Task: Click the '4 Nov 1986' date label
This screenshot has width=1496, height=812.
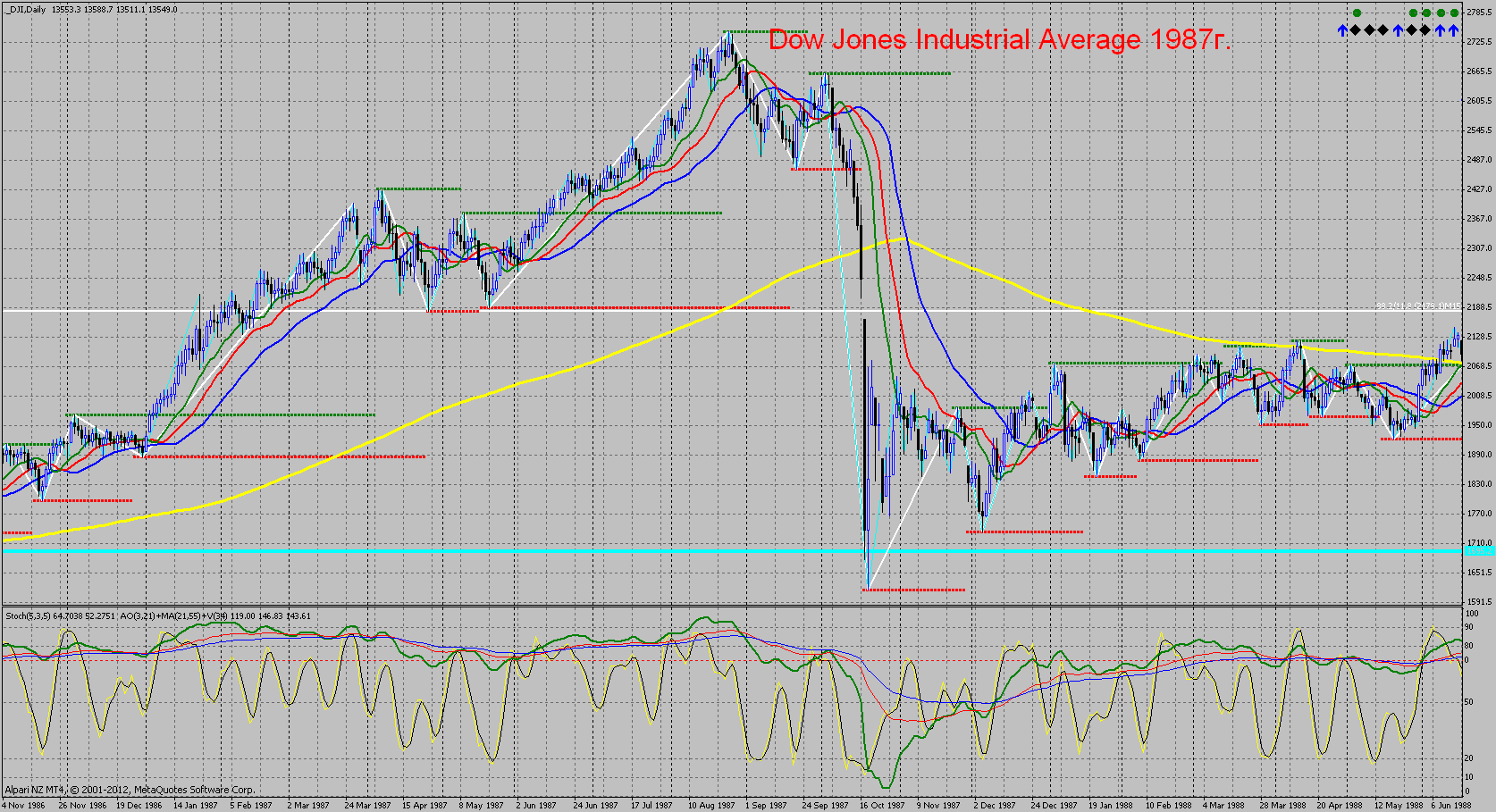Action: (x=23, y=806)
